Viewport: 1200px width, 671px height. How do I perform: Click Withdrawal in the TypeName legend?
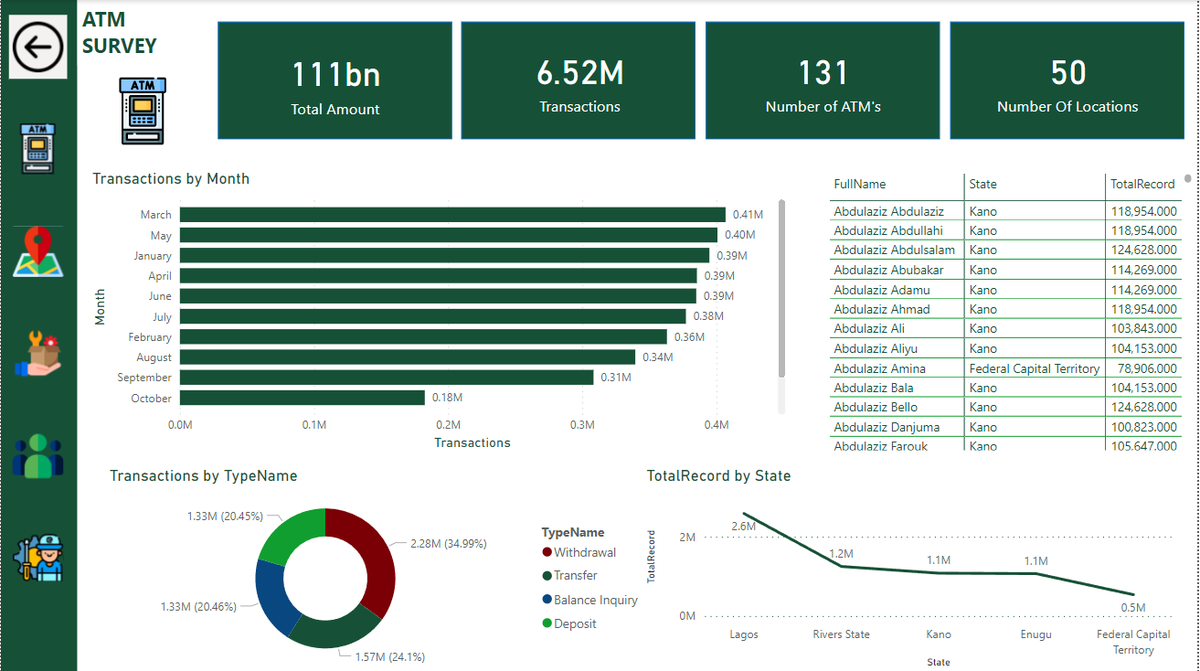click(579, 552)
